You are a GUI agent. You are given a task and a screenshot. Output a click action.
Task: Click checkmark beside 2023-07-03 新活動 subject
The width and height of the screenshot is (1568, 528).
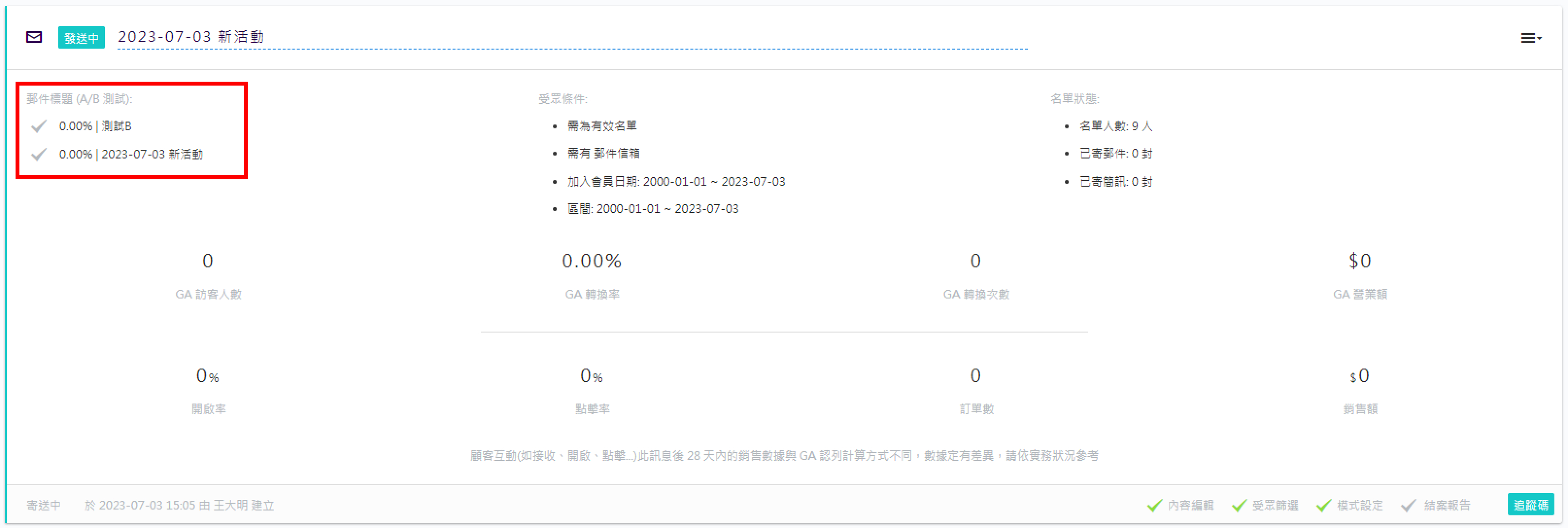[x=39, y=154]
